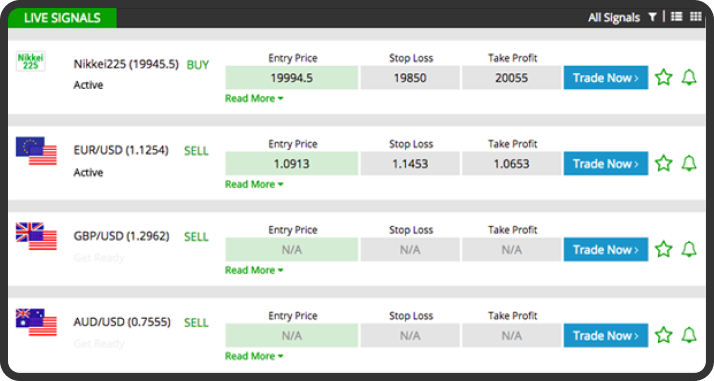Expand Read More under EUR/USD
714x381 pixels.
tap(254, 184)
